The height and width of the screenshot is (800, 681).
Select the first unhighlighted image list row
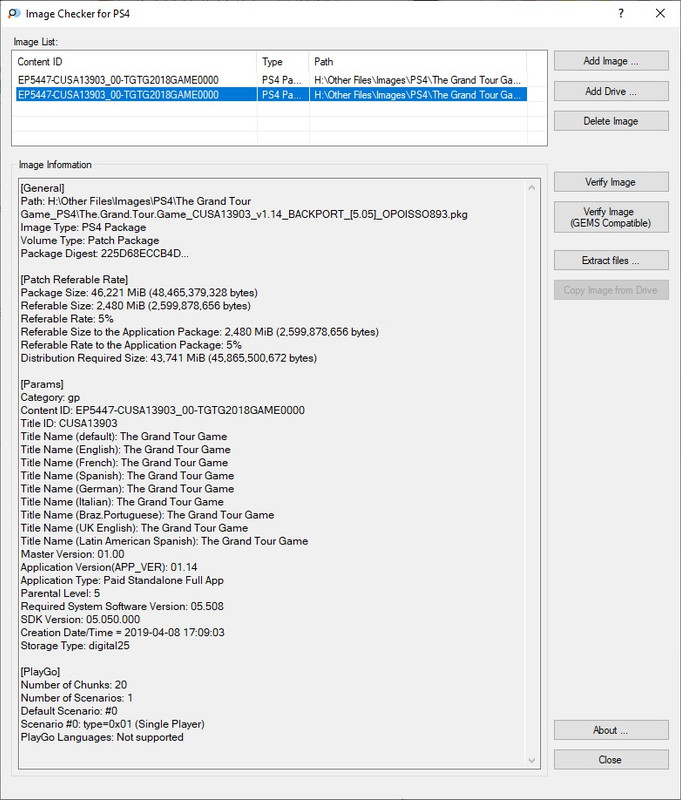point(270,80)
